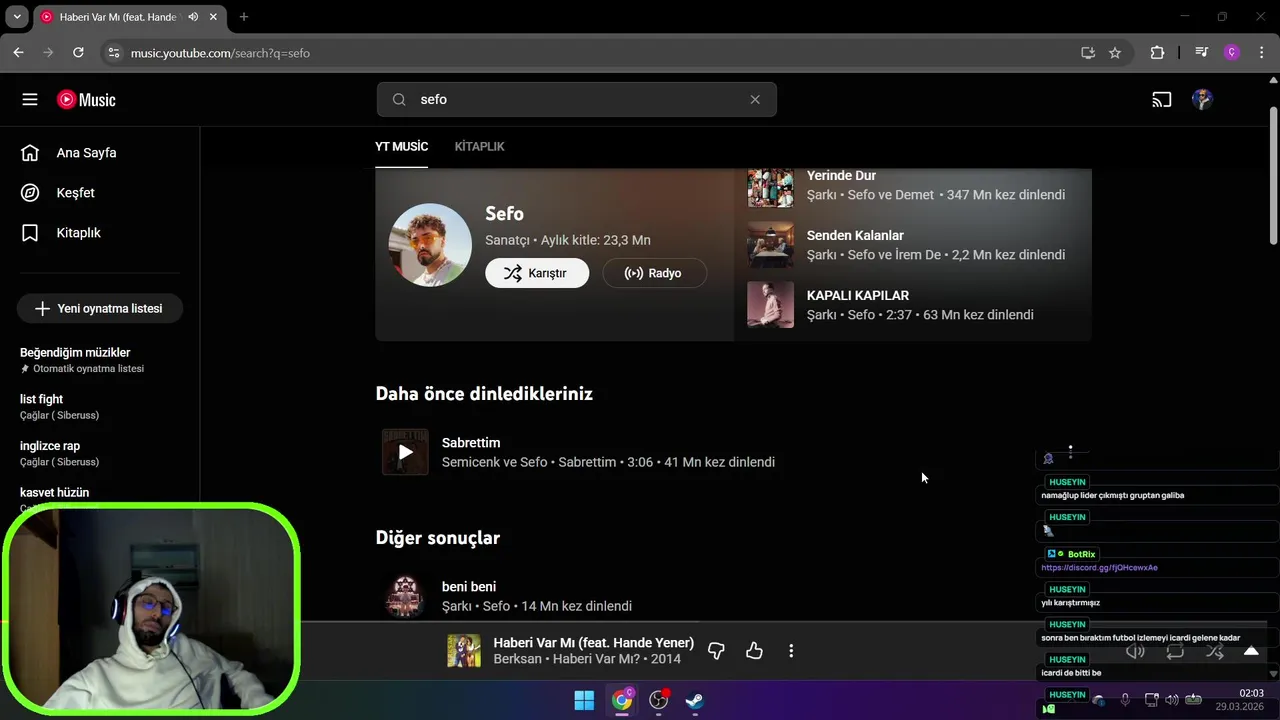This screenshot has width=1280, height=720.
Task: Like Haberi Var Mı song
Action: click(x=754, y=651)
